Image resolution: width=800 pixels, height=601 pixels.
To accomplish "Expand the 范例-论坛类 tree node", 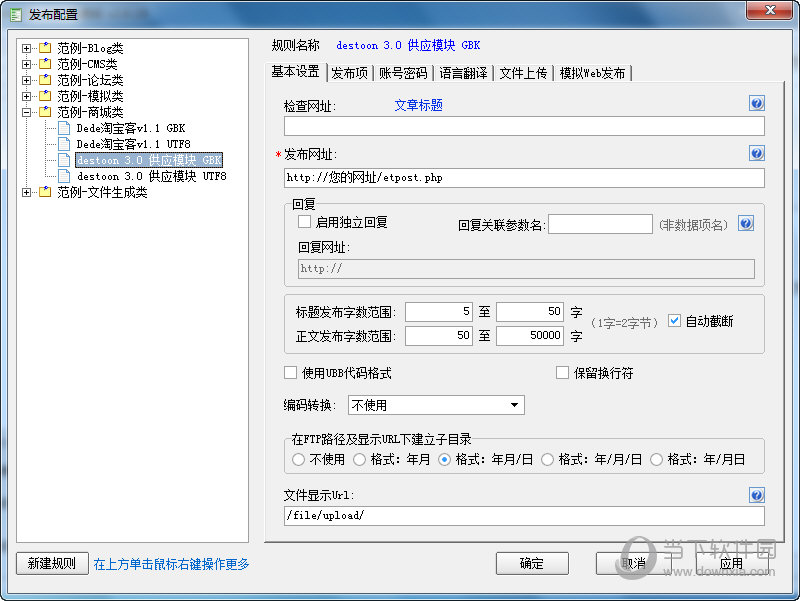I will coord(27,81).
